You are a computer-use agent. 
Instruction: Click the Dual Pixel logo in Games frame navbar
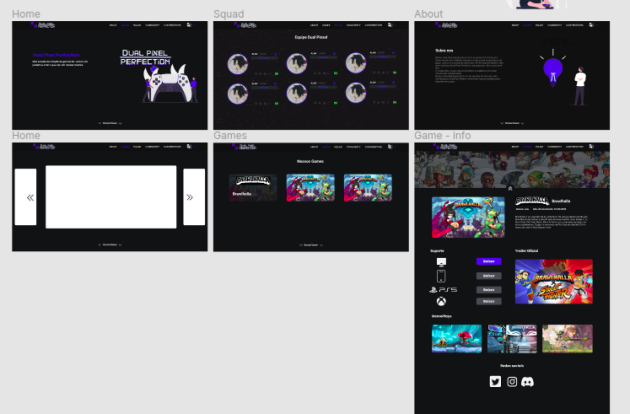[x=244, y=147]
